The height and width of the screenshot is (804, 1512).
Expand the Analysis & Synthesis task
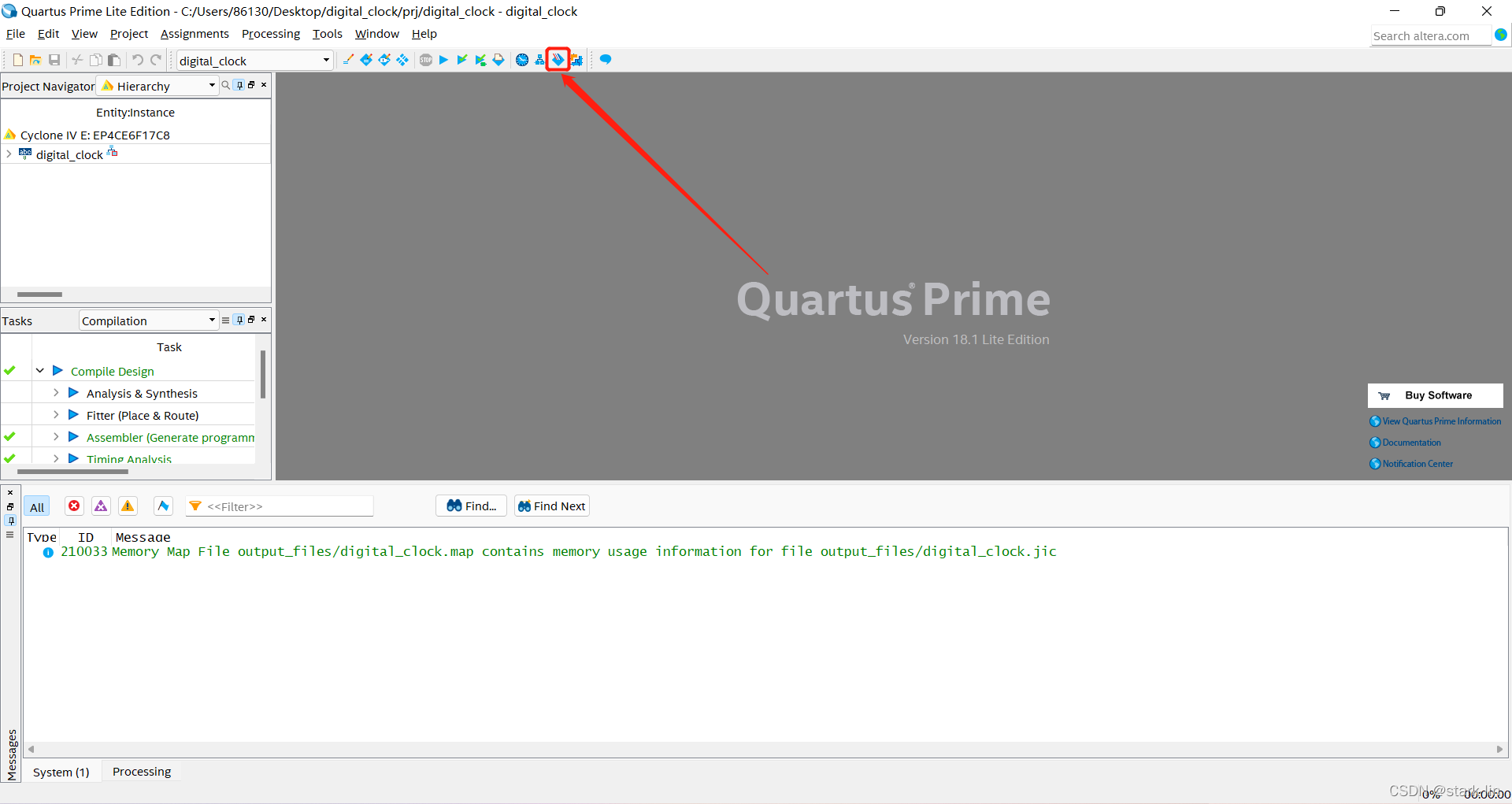coord(56,393)
